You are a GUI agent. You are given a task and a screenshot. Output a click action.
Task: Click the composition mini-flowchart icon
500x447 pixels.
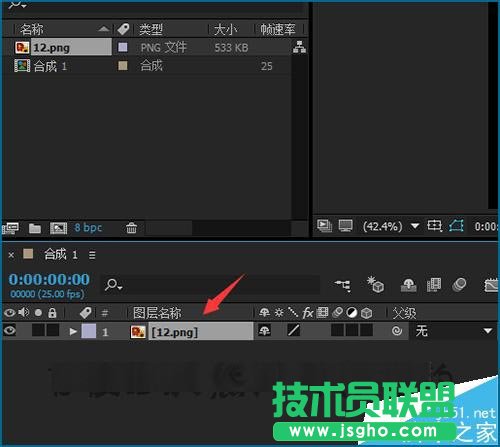[343, 285]
